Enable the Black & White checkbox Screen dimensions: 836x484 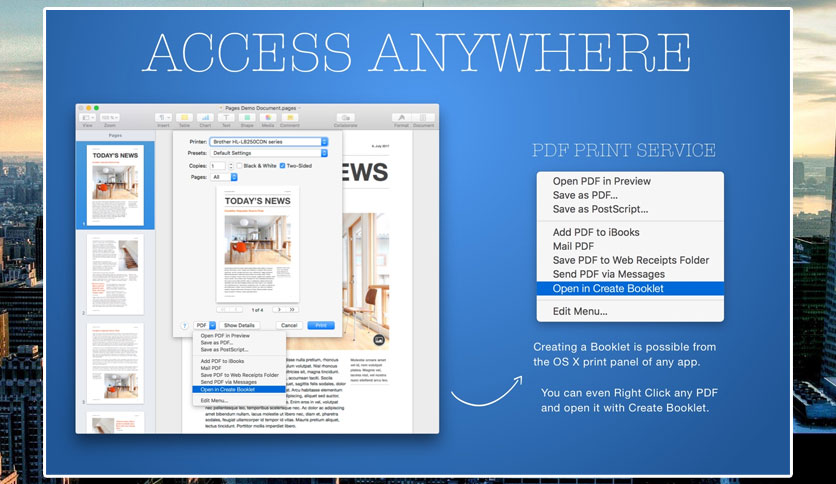239,166
